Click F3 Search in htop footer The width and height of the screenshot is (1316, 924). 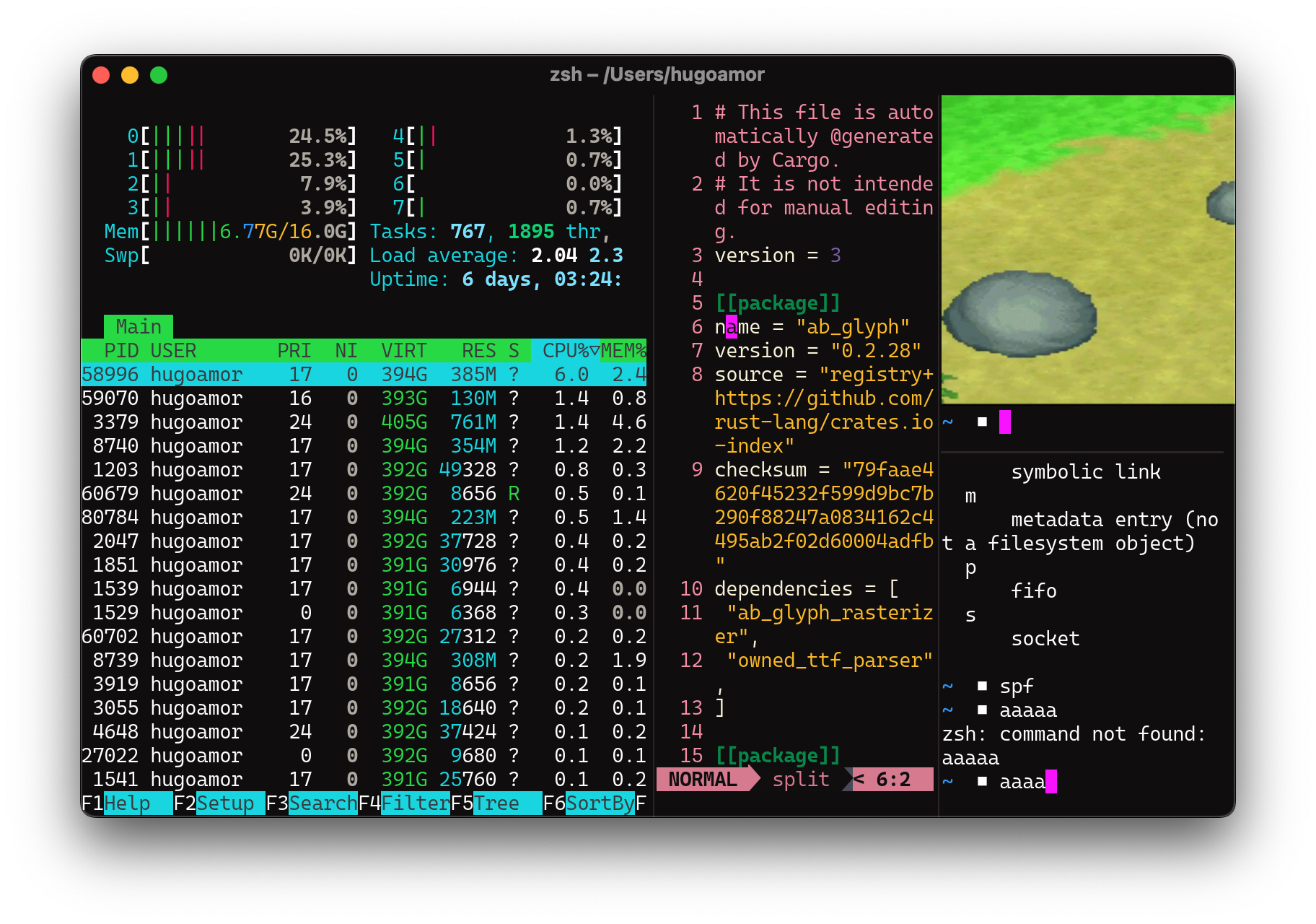tap(312, 803)
